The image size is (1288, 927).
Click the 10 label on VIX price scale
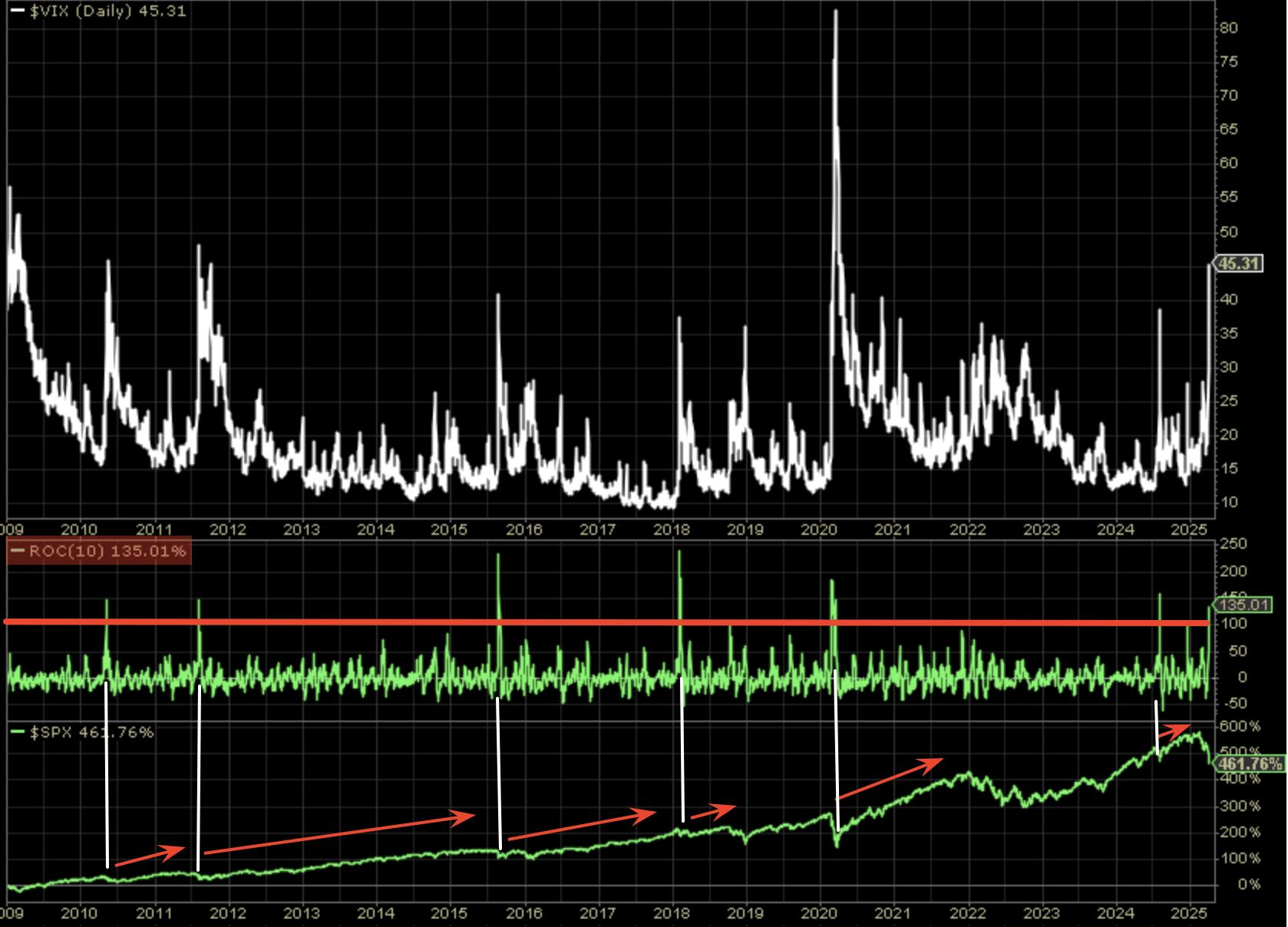1229,502
